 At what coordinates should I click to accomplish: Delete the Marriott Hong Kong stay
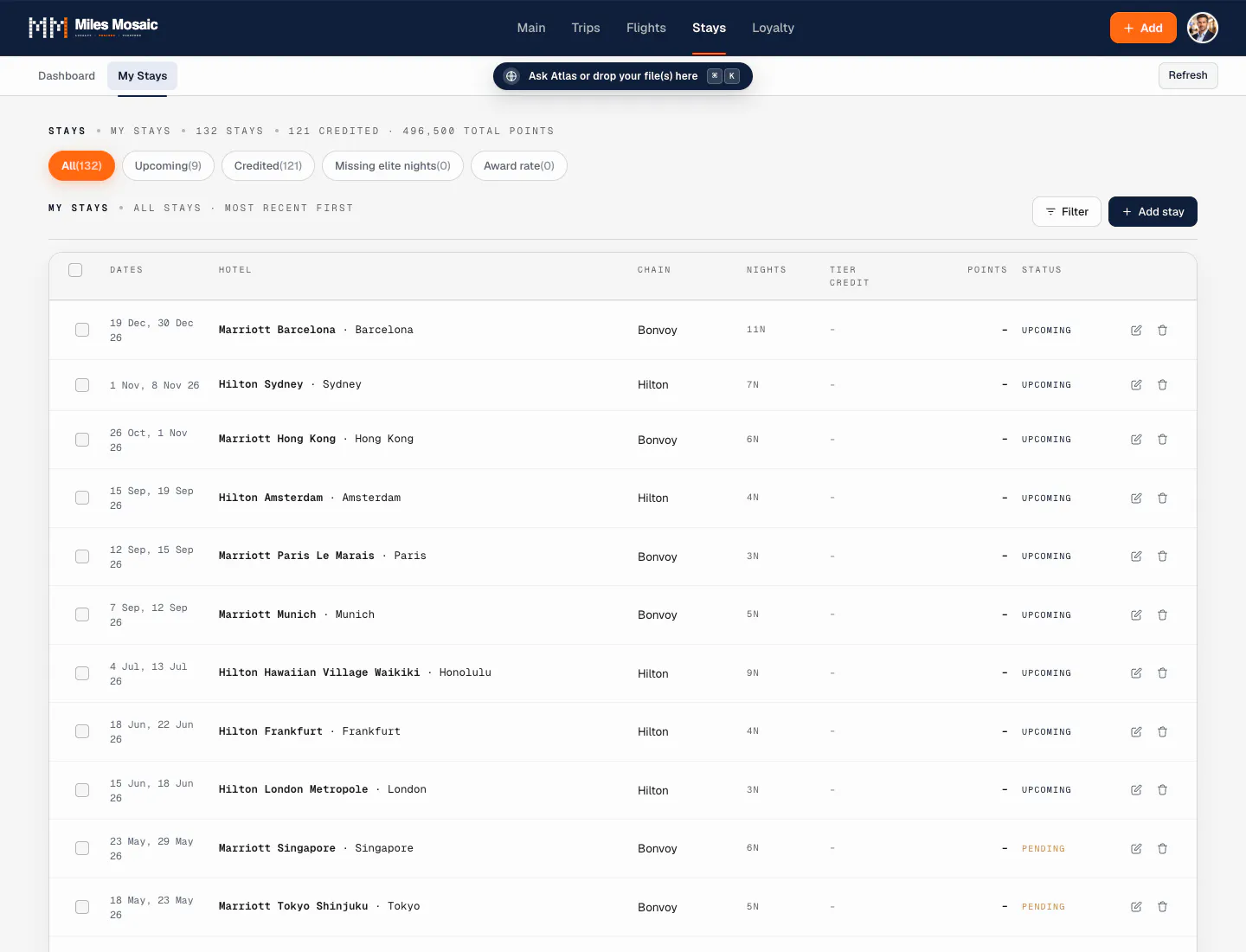click(1162, 440)
